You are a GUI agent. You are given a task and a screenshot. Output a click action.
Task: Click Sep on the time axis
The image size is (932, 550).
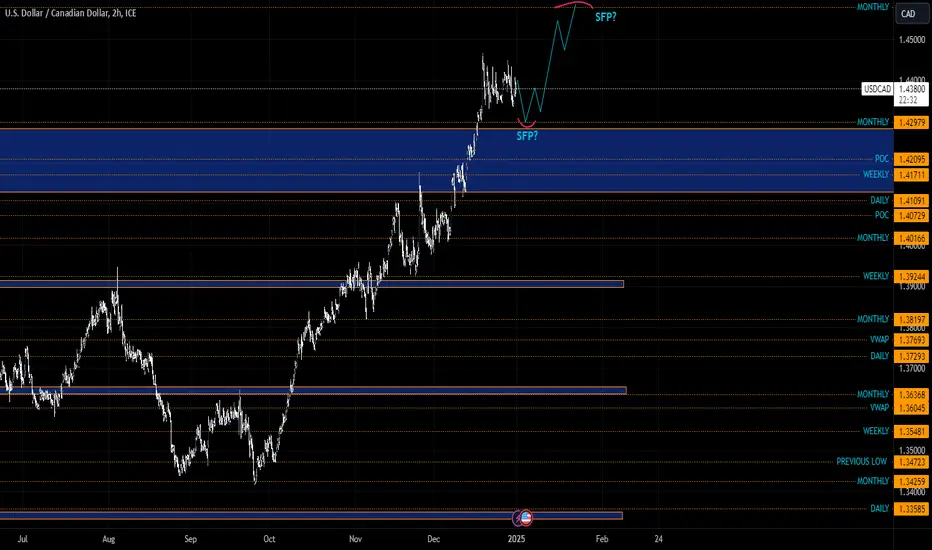point(190,539)
